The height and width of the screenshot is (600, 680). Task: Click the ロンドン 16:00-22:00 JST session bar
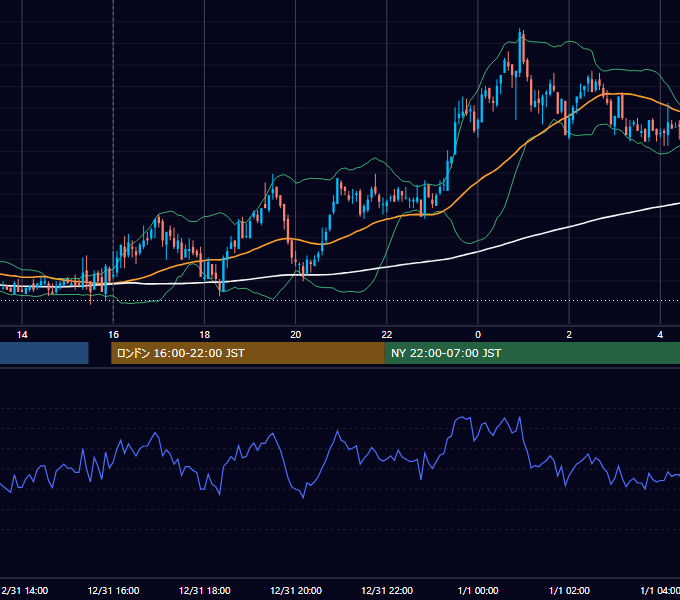click(x=248, y=353)
